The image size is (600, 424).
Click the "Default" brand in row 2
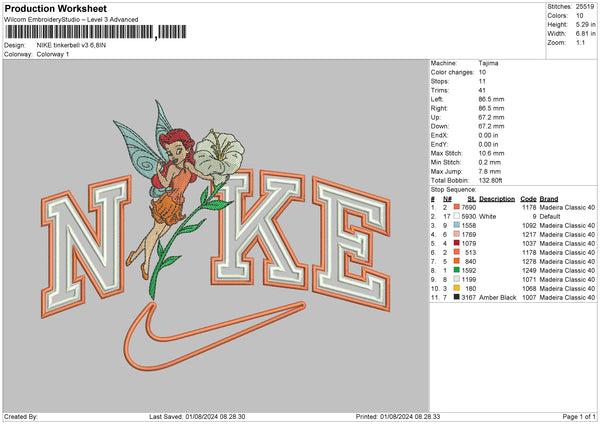[x=550, y=216]
